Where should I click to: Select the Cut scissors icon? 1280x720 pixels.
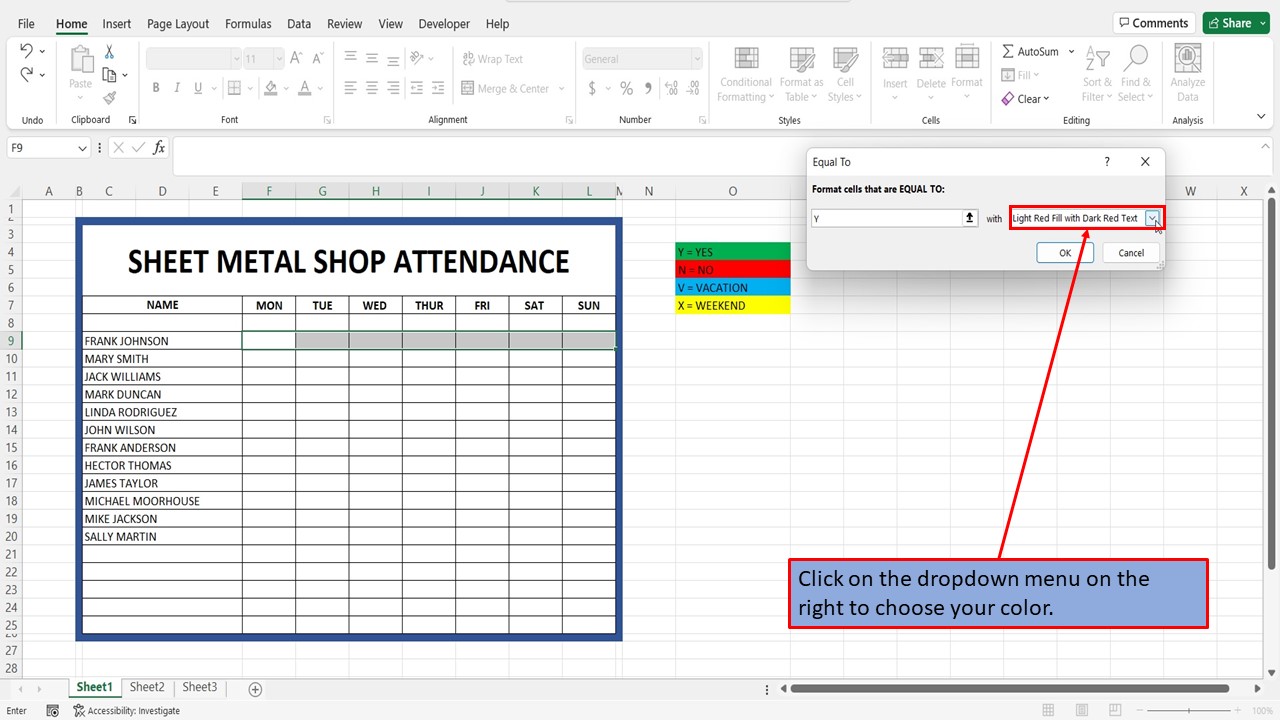109,53
